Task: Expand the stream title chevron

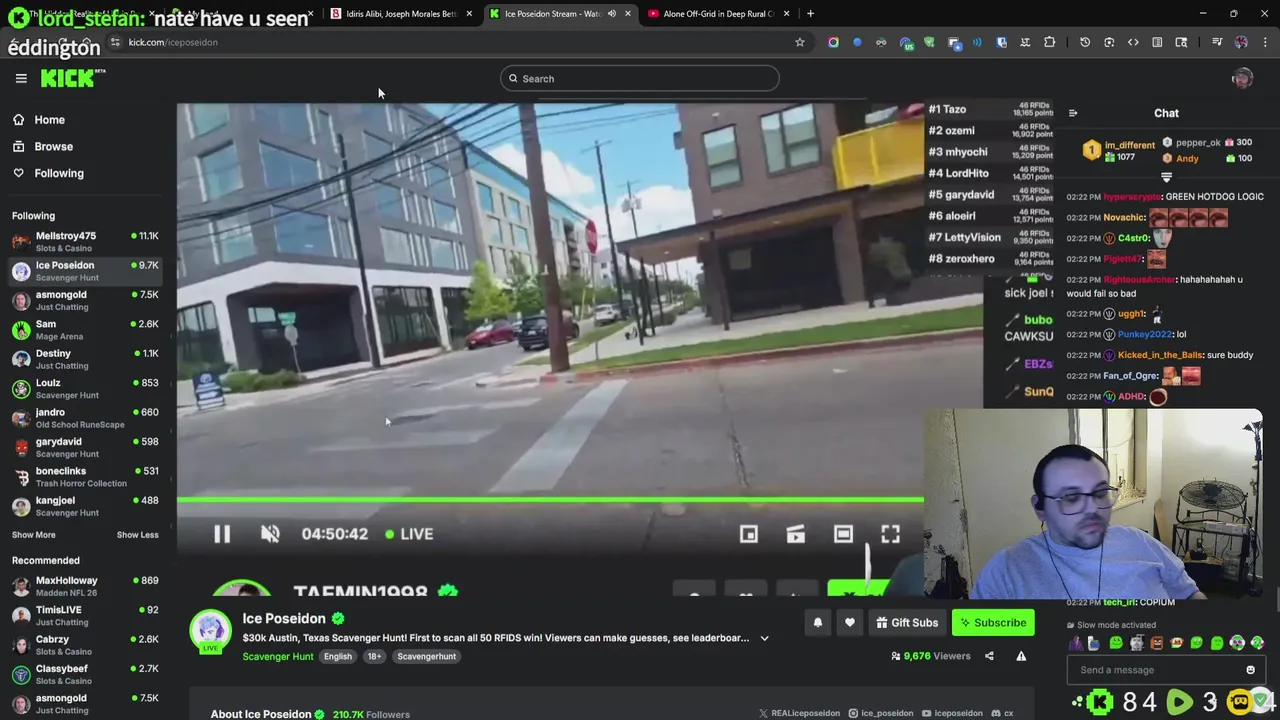Action: [x=764, y=638]
